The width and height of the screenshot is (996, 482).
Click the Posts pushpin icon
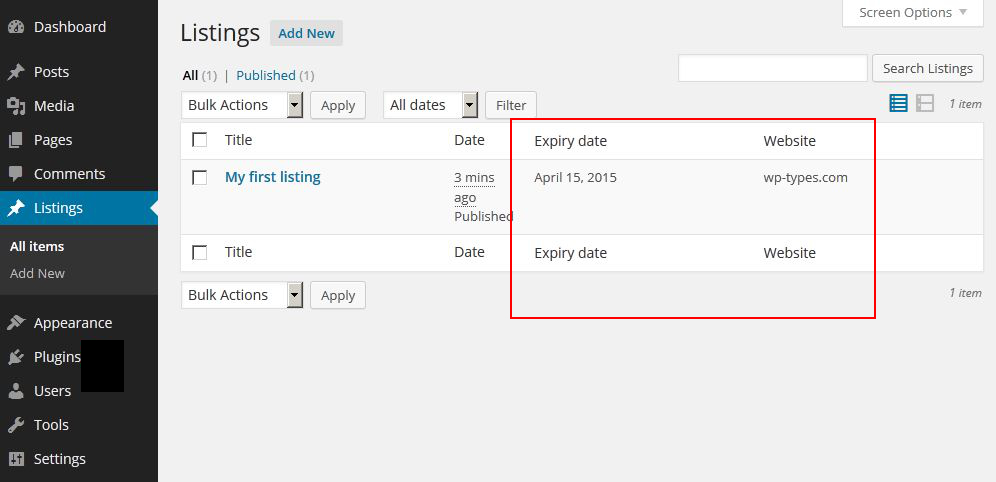[x=16, y=72]
